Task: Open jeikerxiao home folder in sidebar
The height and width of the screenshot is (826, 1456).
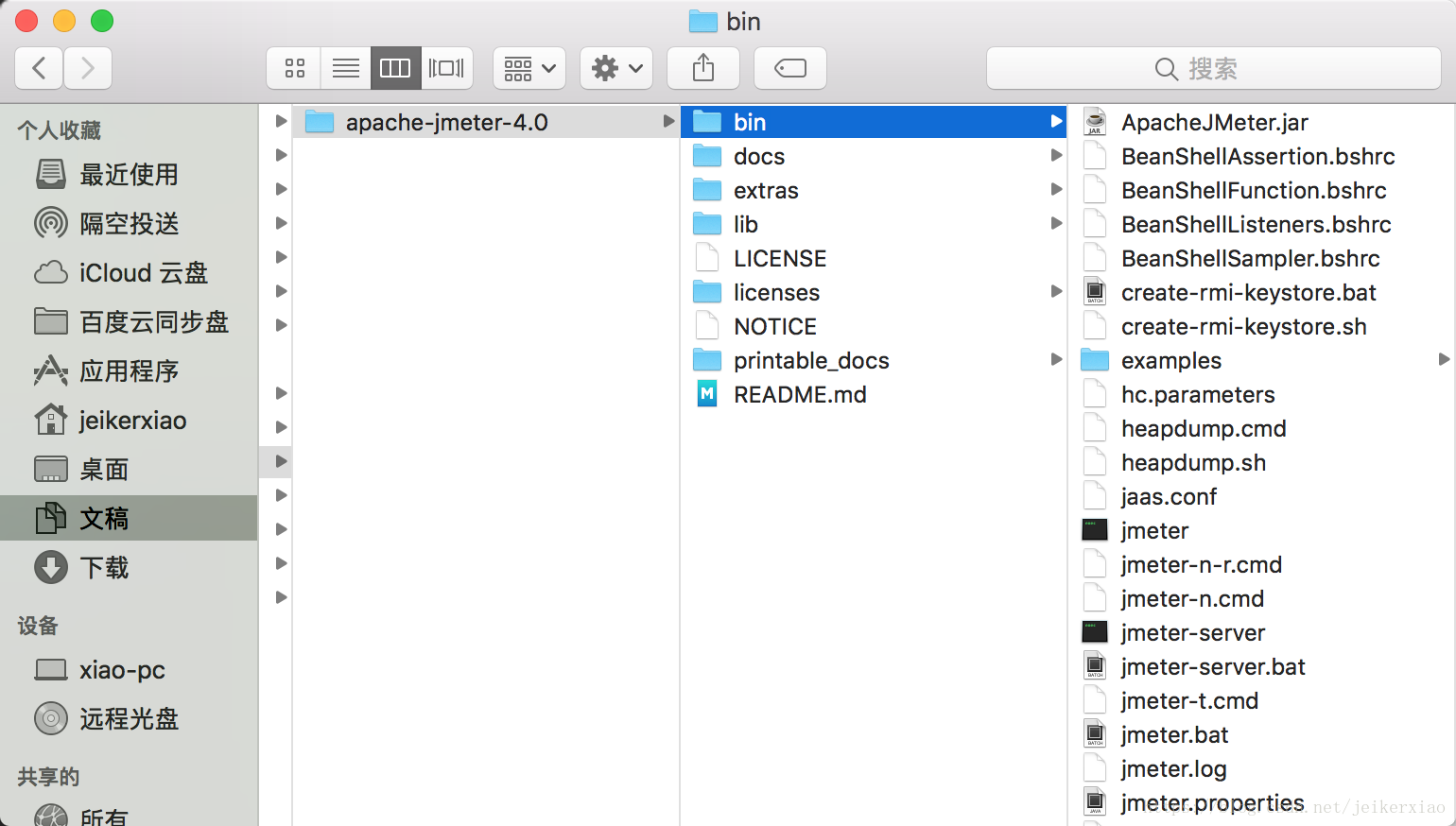Action: (129, 421)
